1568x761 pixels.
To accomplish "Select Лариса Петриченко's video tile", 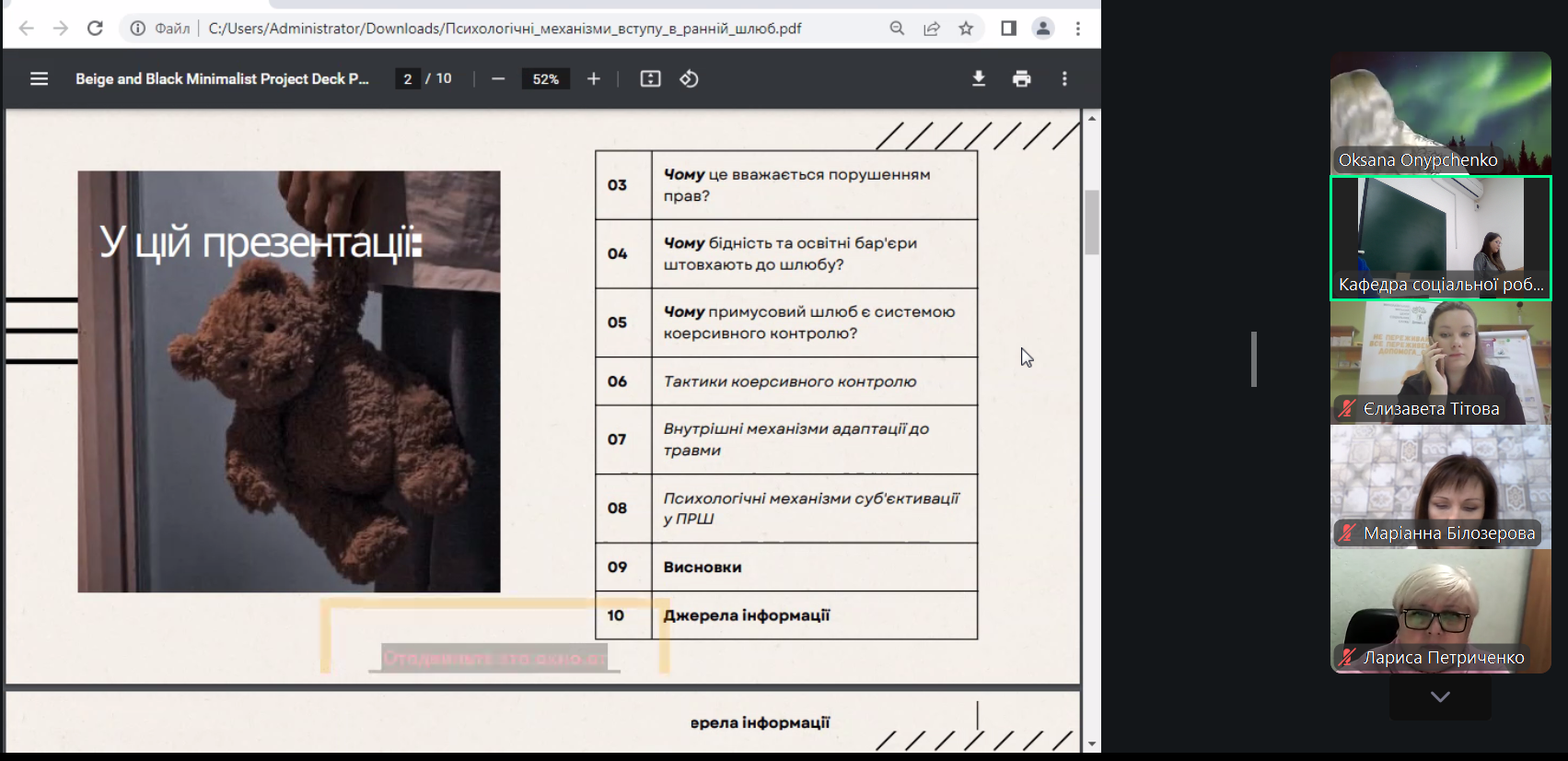I will 1440,610.
